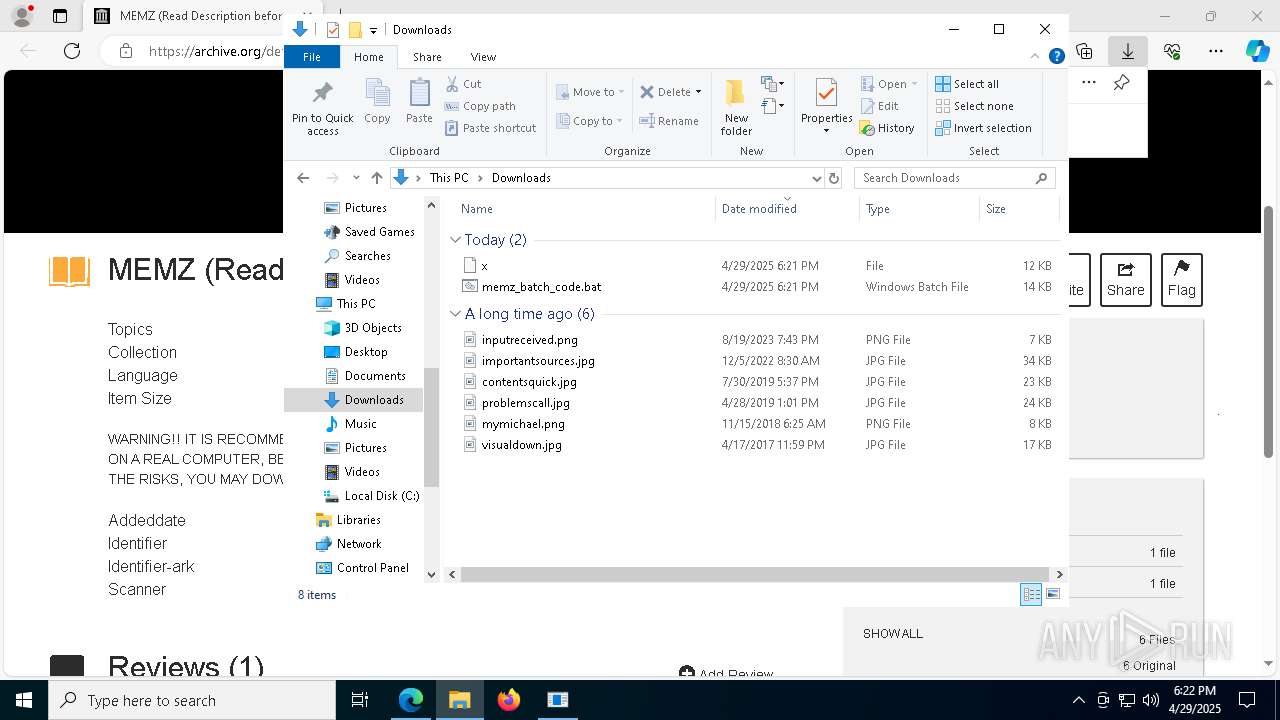Sort by Date modified column
The height and width of the screenshot is (720, 1280).
(x=787, y=209)
